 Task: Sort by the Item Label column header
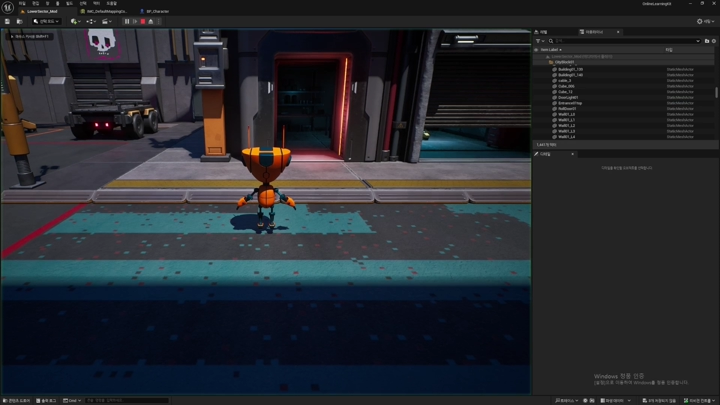coord(550,50)
